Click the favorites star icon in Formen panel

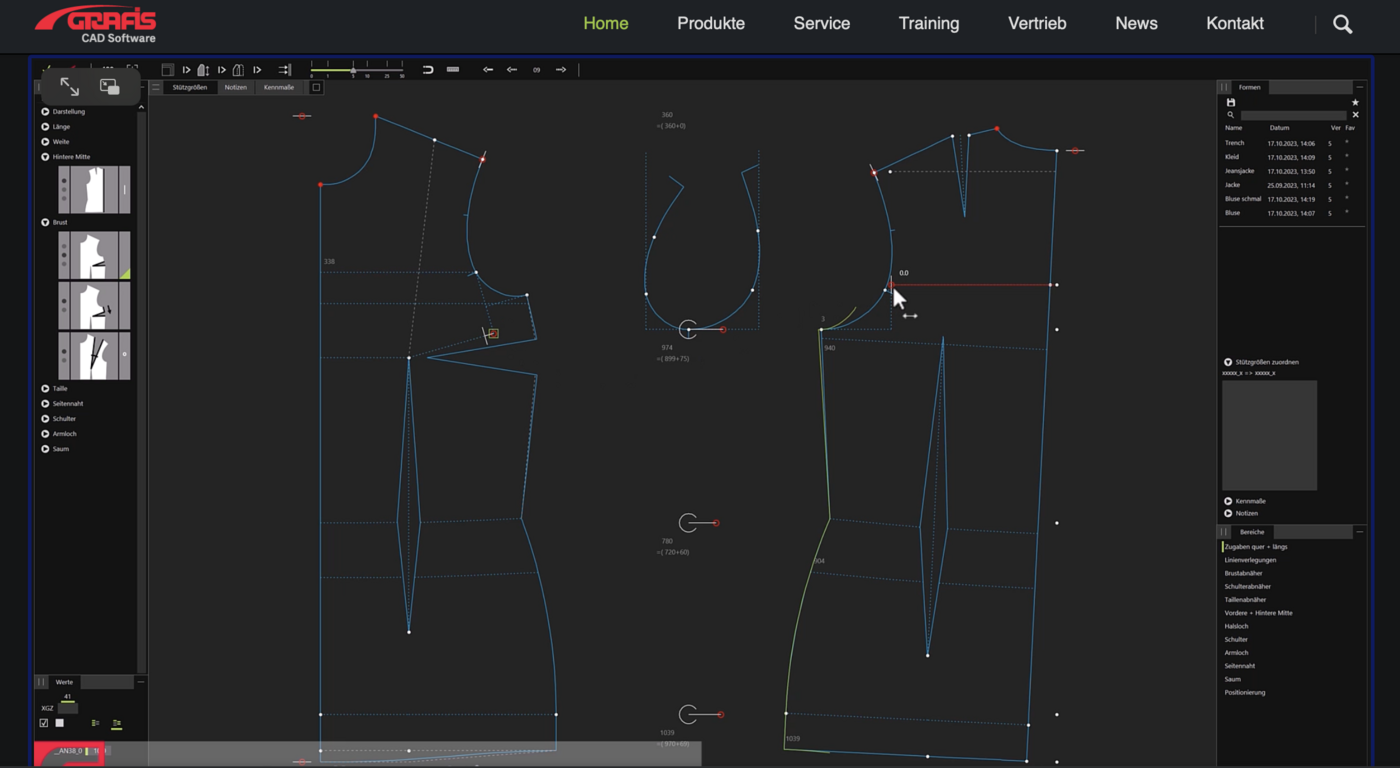pyautogui.click(x=1355, y=102)
